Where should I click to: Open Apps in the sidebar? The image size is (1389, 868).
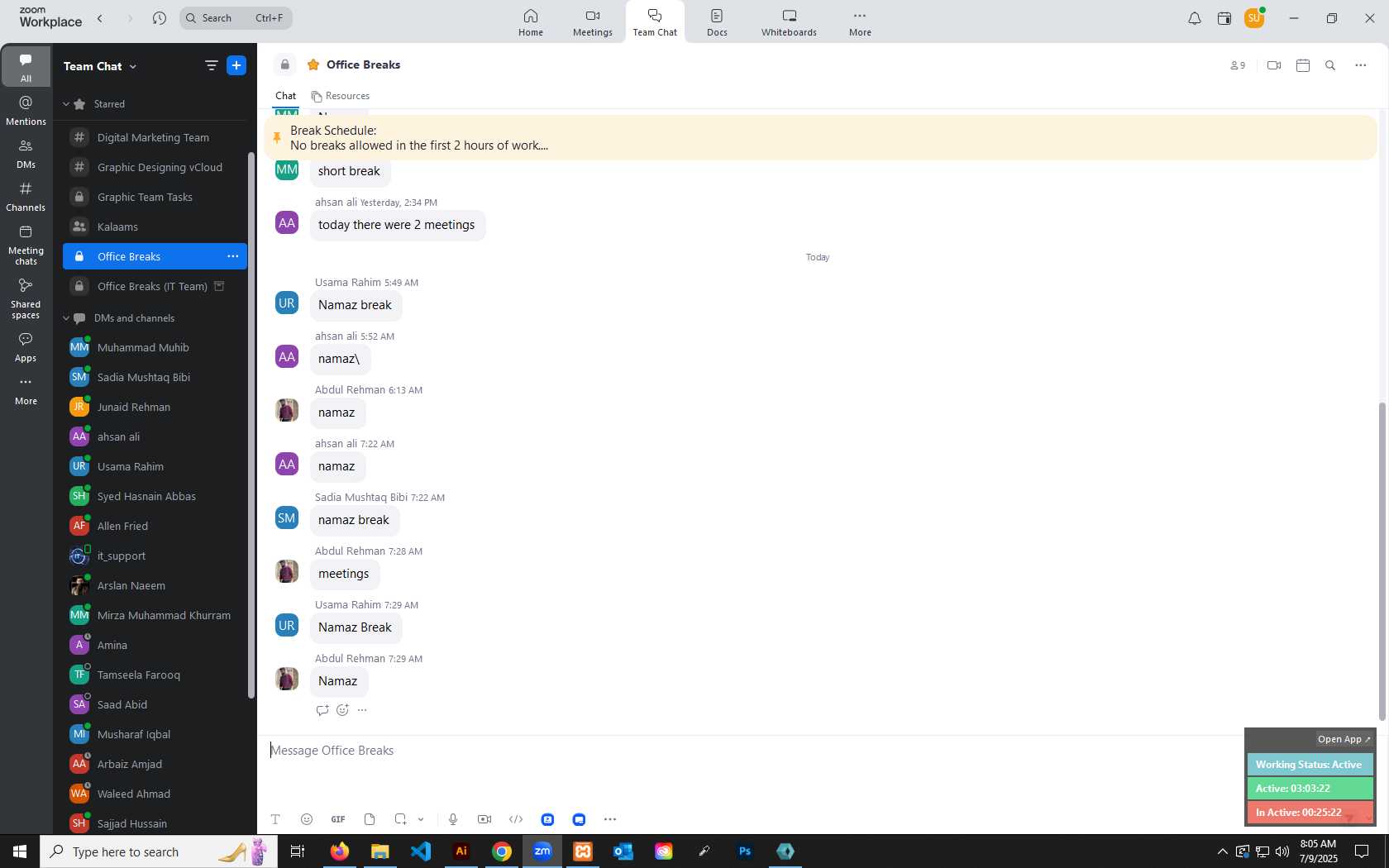pos(26,348)
